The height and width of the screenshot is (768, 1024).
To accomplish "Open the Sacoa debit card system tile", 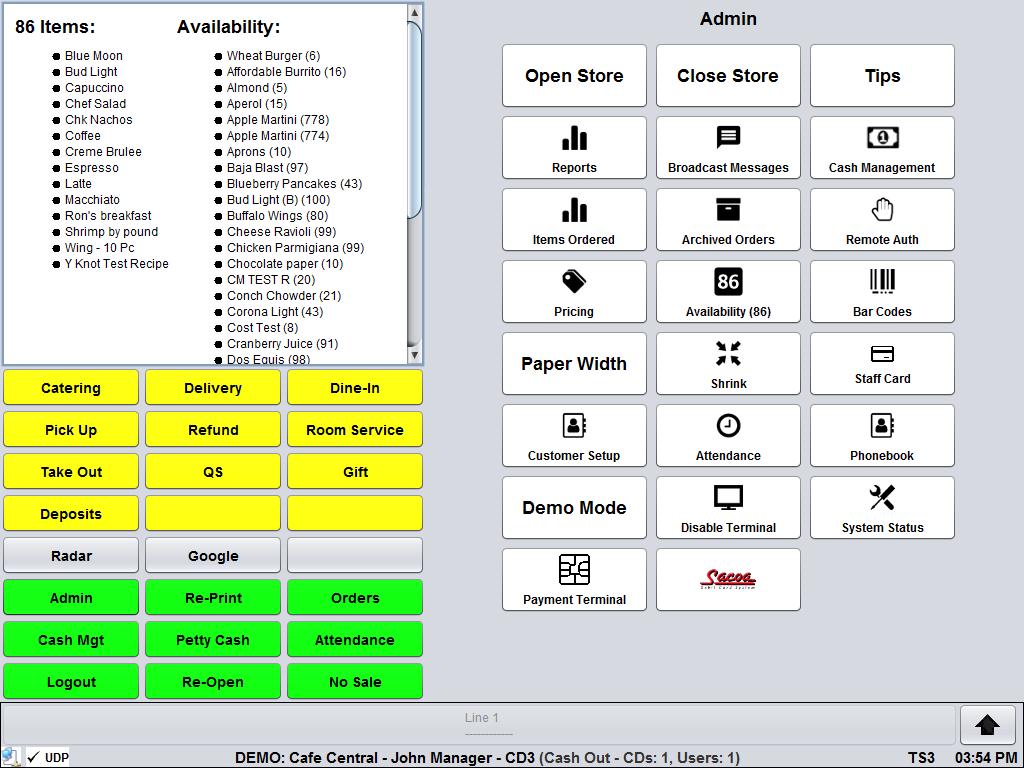I will (x=728, y=579).
